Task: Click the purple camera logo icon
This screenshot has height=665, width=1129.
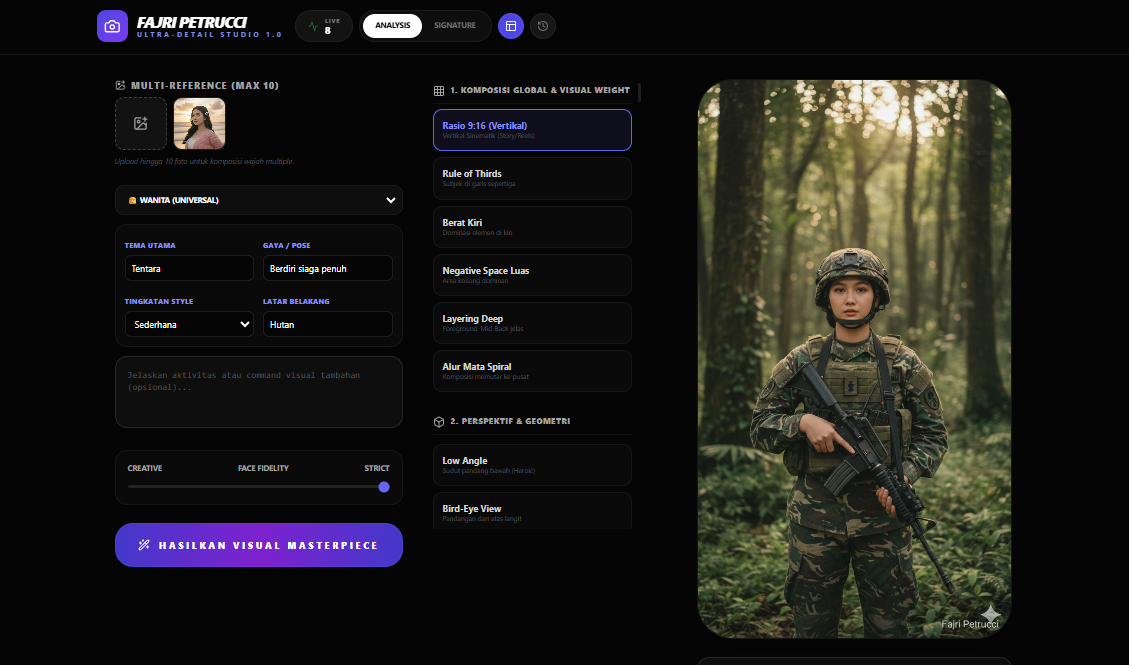Action: click(x=112, y=26)
